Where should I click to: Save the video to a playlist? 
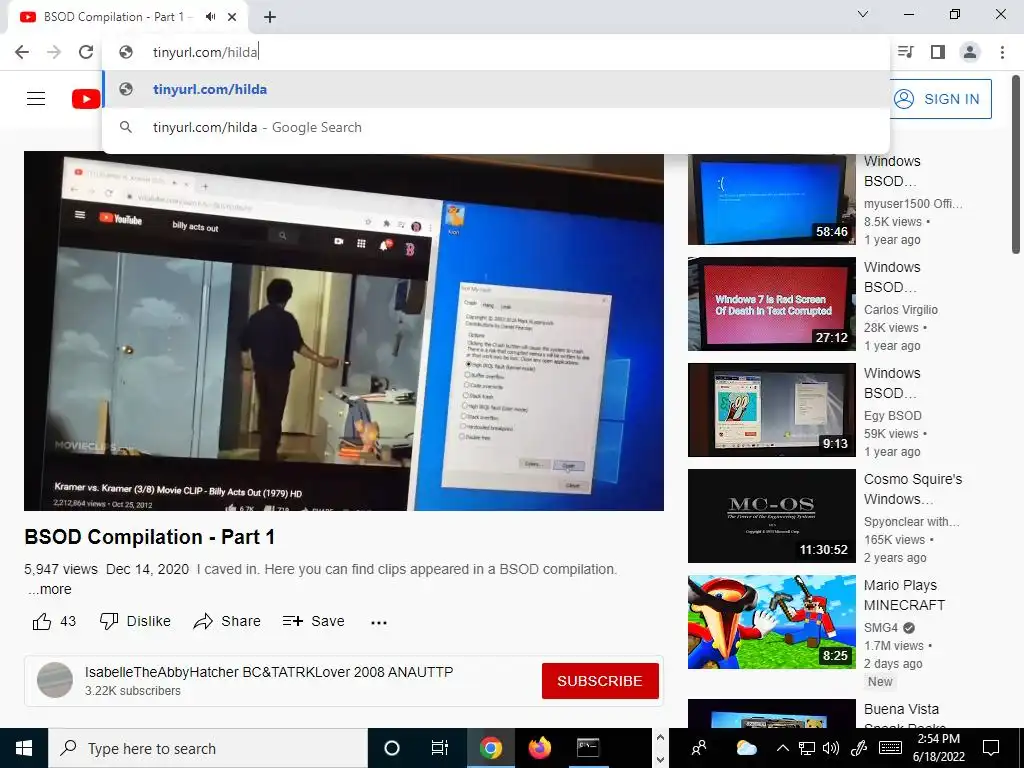tap(313, 621)
